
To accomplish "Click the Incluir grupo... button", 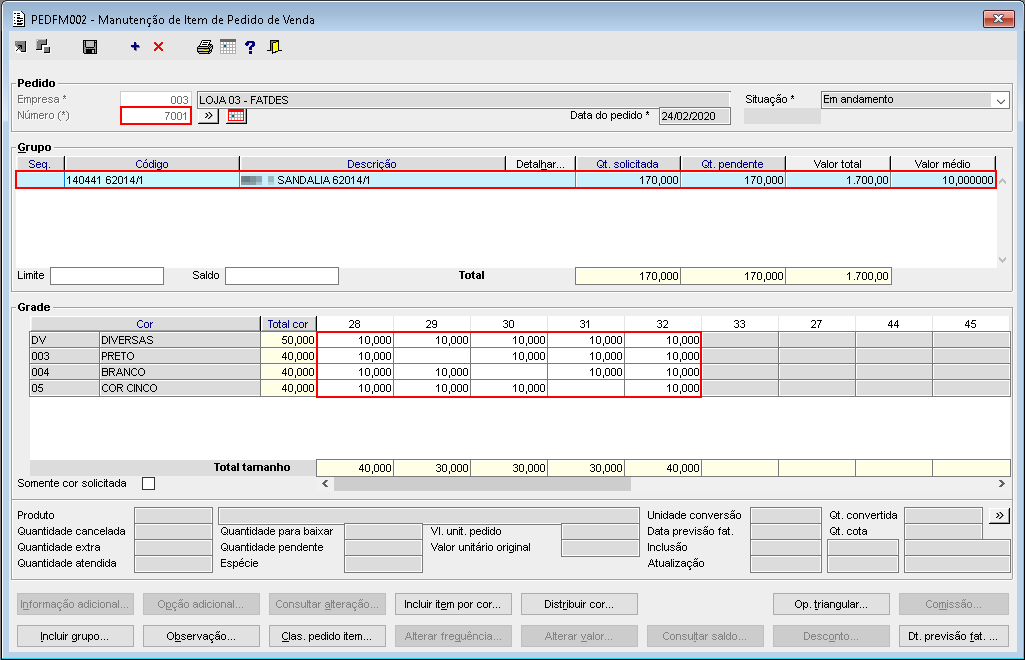I will coord(75,636).
